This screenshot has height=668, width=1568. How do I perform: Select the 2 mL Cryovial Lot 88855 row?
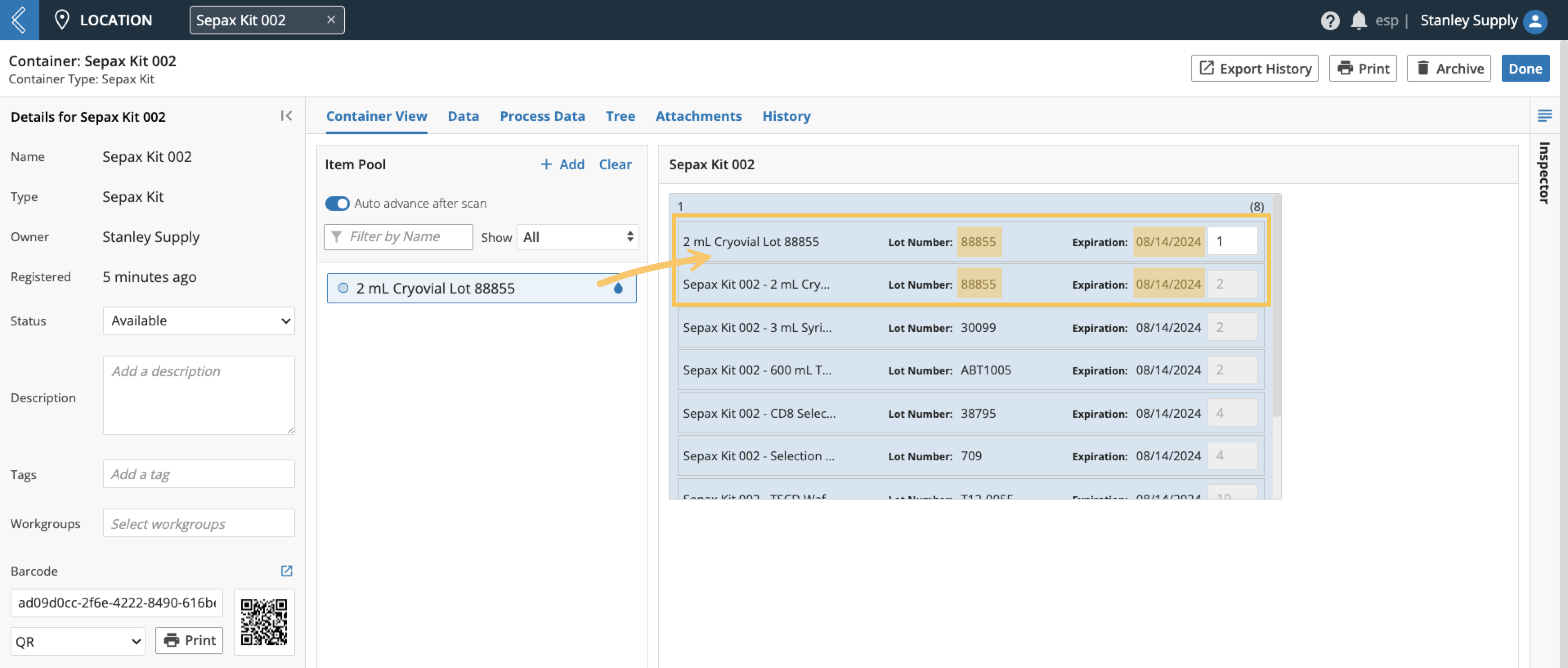pos(970,242)
